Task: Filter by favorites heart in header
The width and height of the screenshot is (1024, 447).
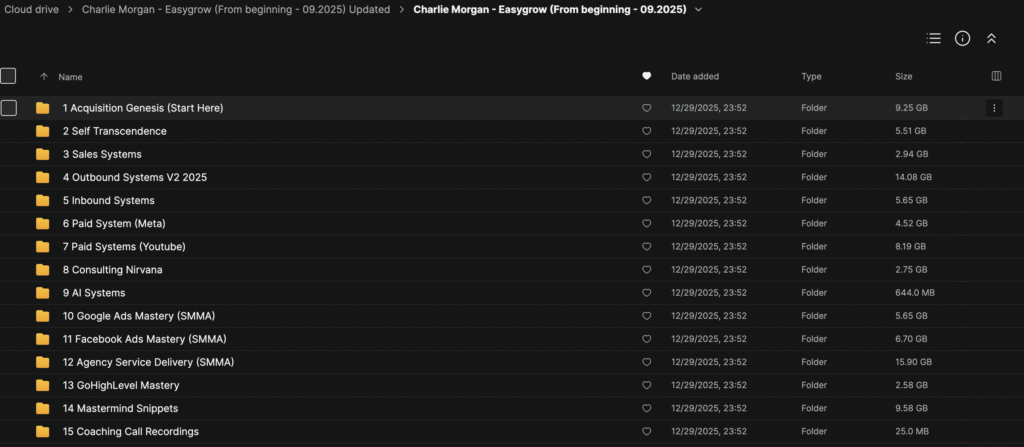Action: (x=647, y=76)
